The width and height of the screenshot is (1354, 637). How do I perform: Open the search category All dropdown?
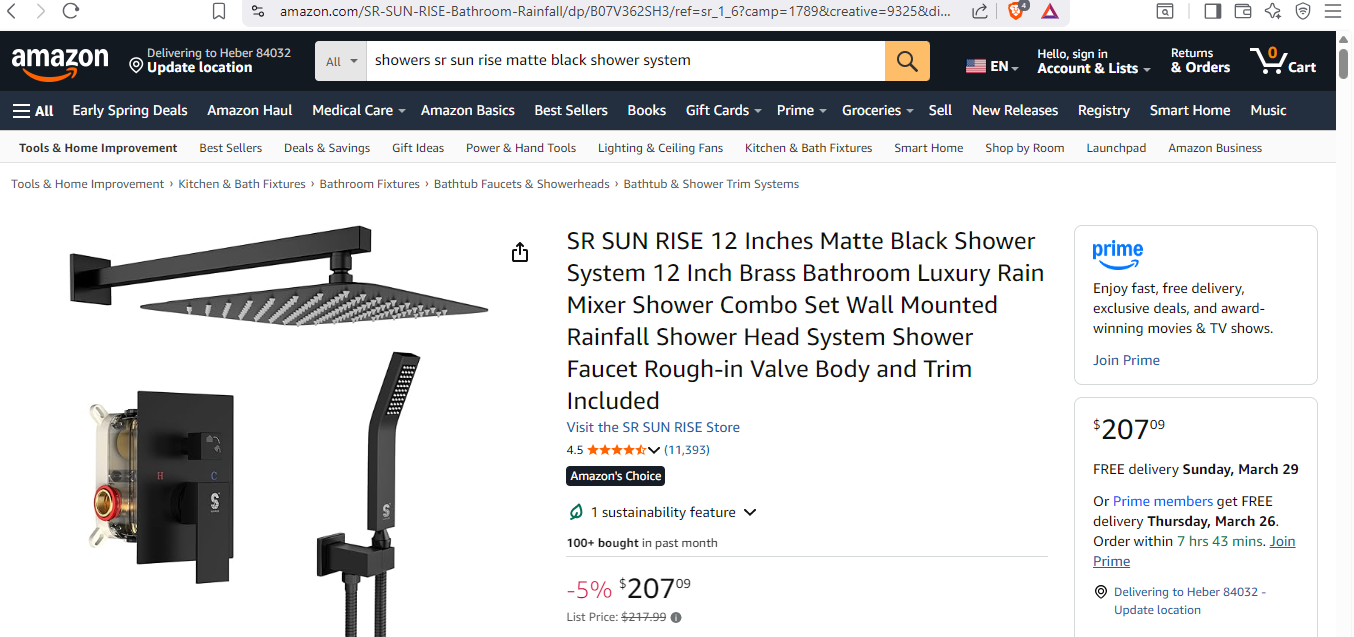[341, 61]
